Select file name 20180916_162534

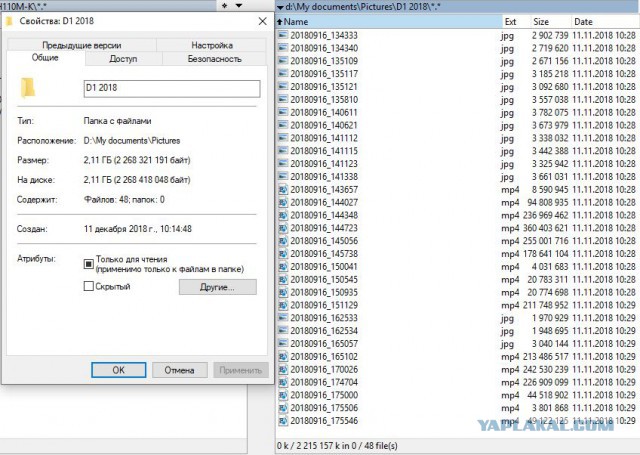(x=324, y=331)
